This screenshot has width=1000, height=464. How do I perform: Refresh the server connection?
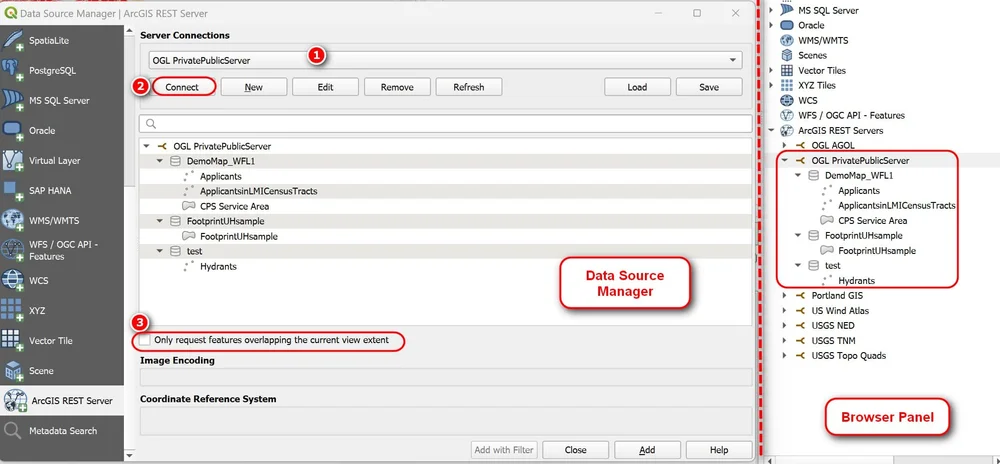click(469, 87)
